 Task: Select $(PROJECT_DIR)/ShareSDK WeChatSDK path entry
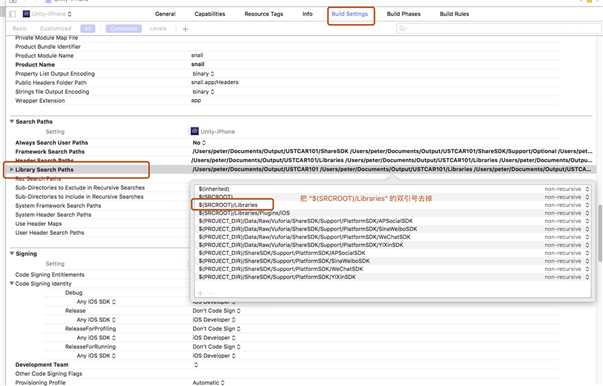pos(281,269)
